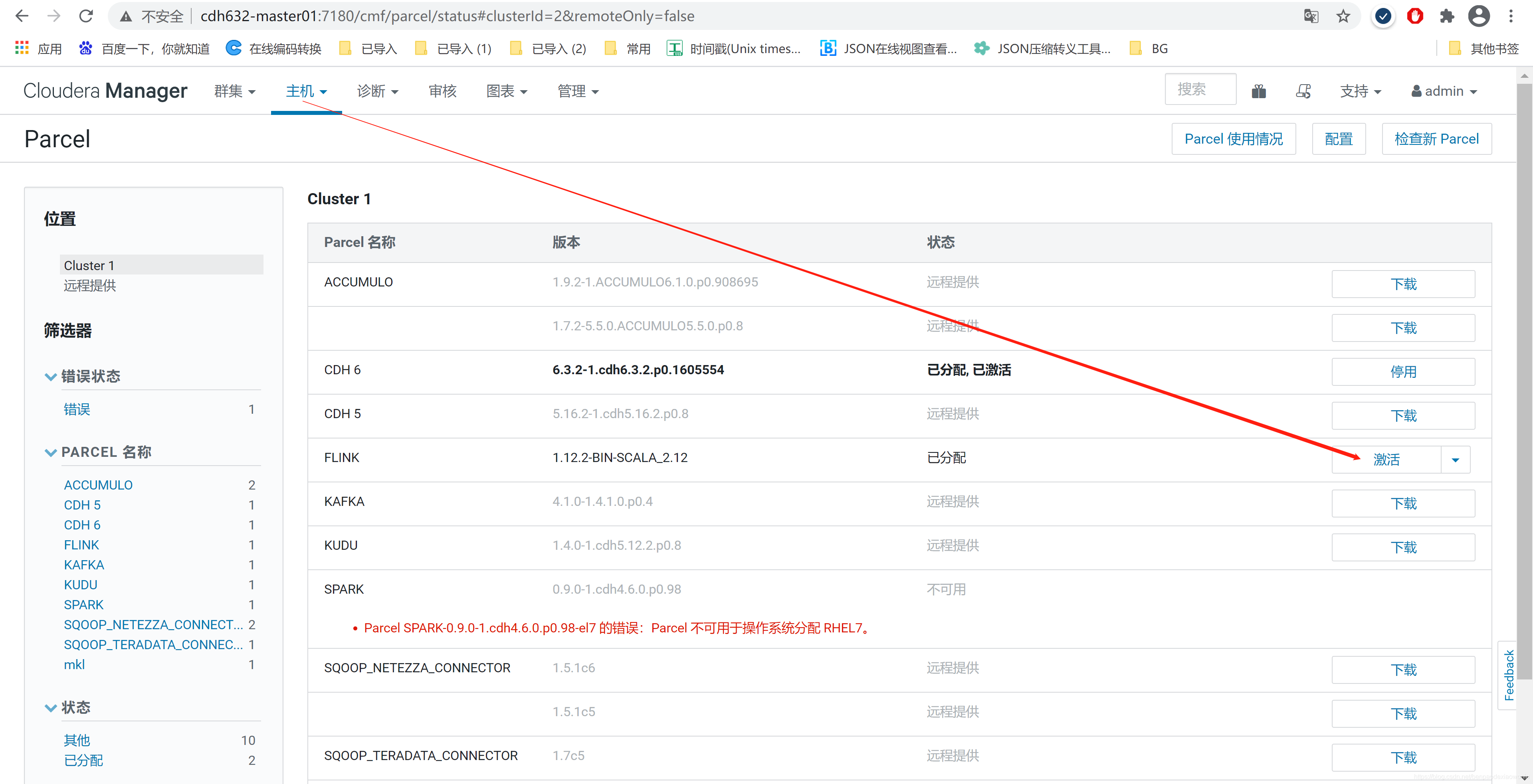Download the KUDU parcel
This screenshot has width=1533, height=784.
click(x=1403, y=547)
